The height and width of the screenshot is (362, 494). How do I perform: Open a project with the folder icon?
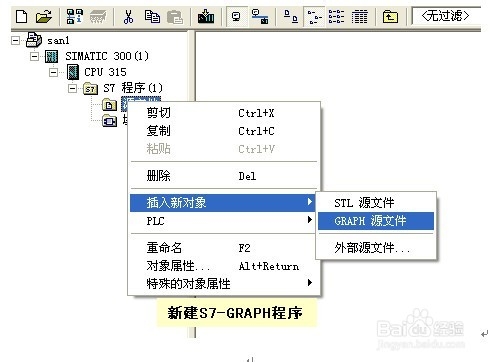(44, 16)
